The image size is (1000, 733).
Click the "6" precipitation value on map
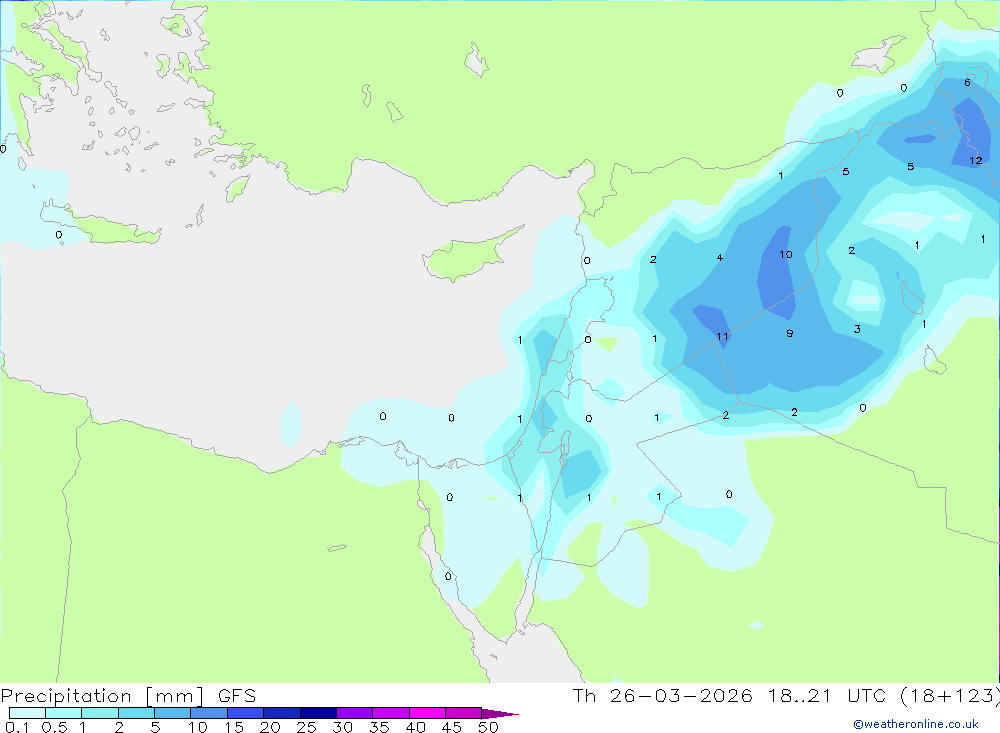click(967, 82)
